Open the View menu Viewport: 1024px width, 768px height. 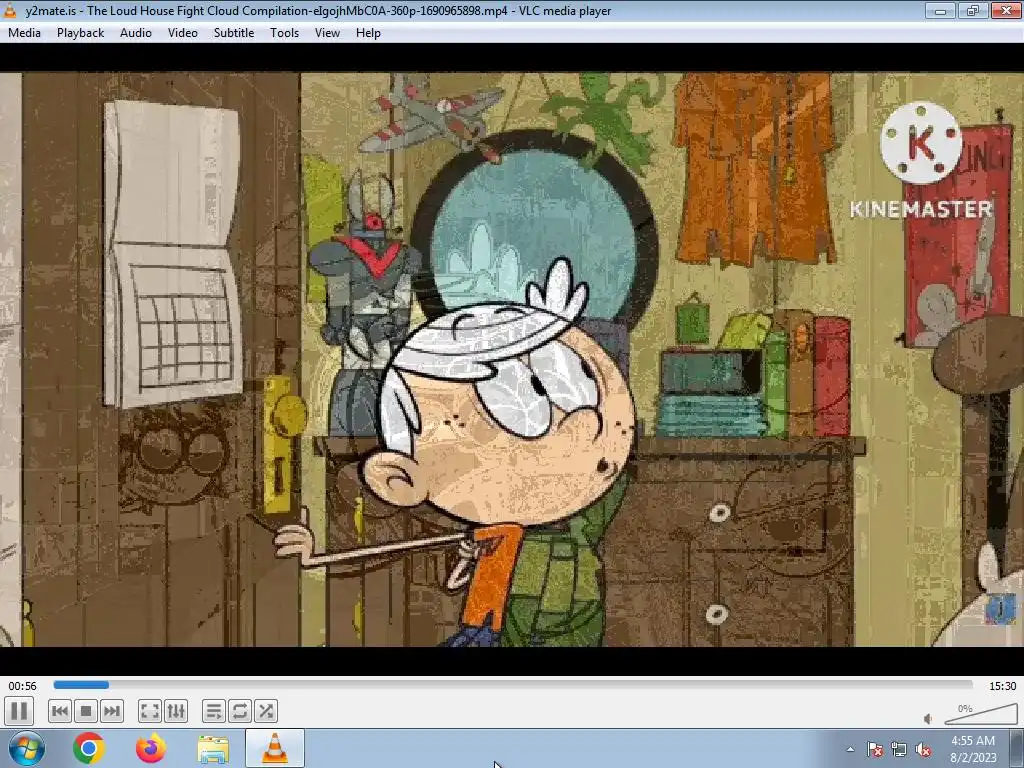(327, 33)
